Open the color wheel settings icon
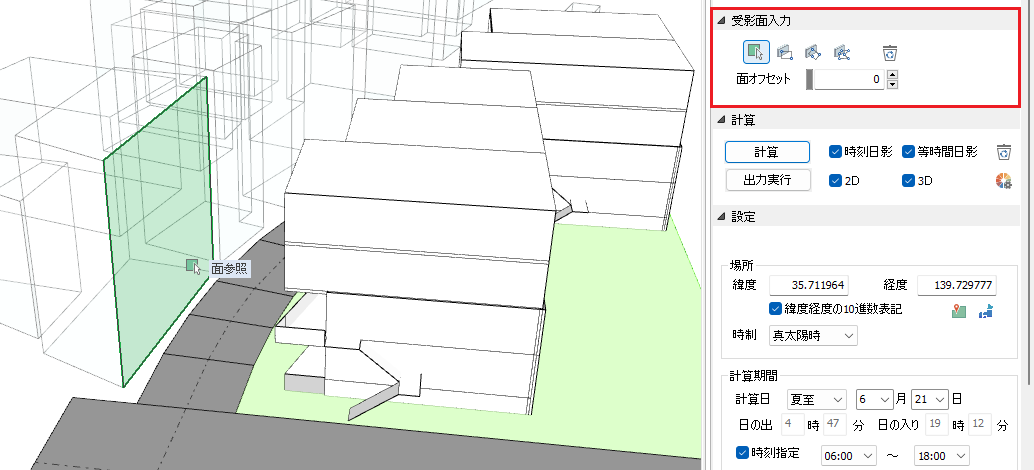 (x=1005, y=181)
